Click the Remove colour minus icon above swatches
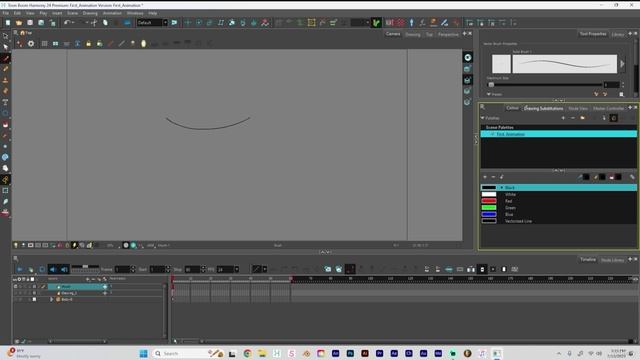The height and width of the screenshot is (360, 640). click(493, 177)
